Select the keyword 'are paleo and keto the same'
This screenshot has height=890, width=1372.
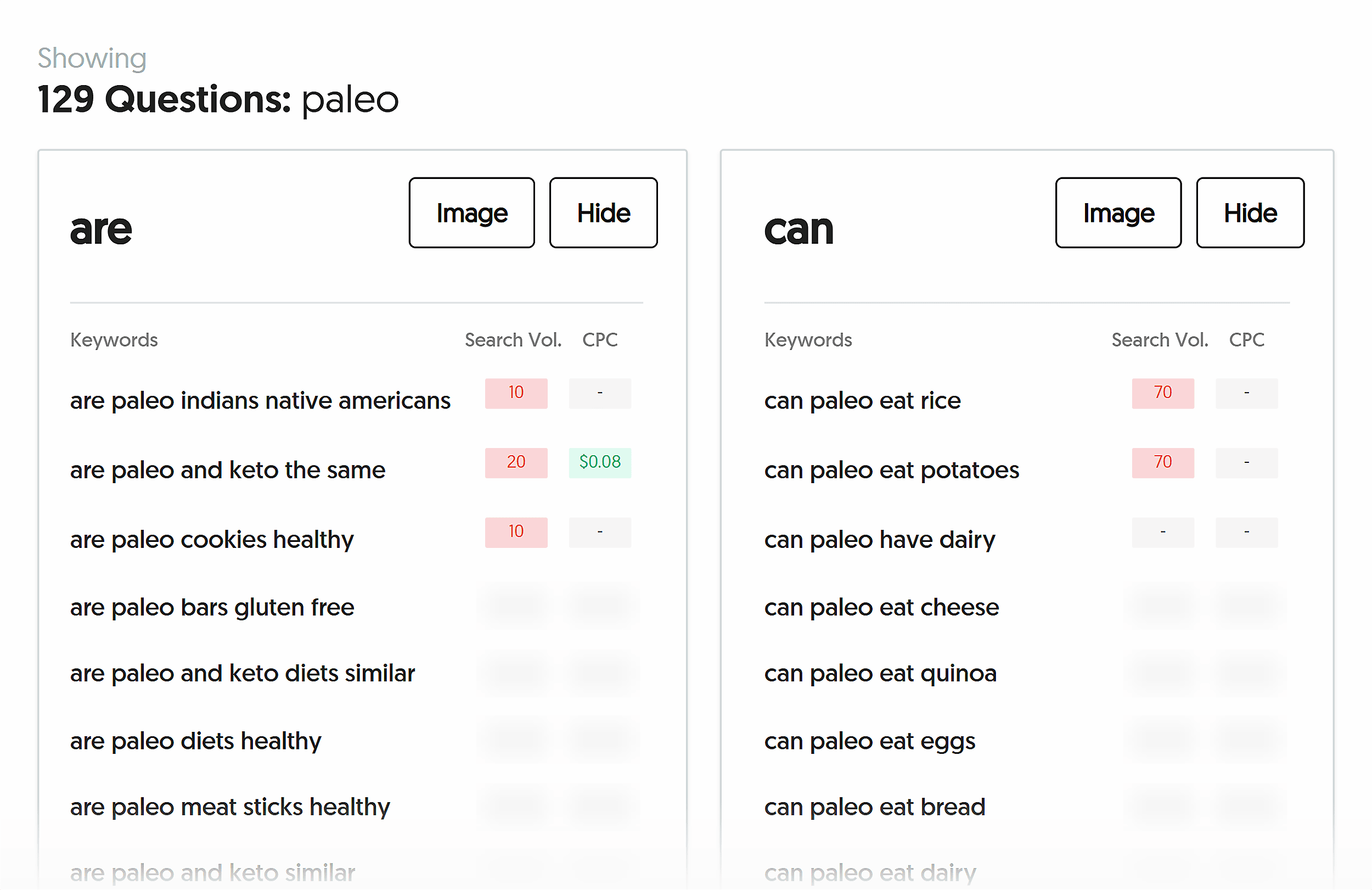(228, 469)
